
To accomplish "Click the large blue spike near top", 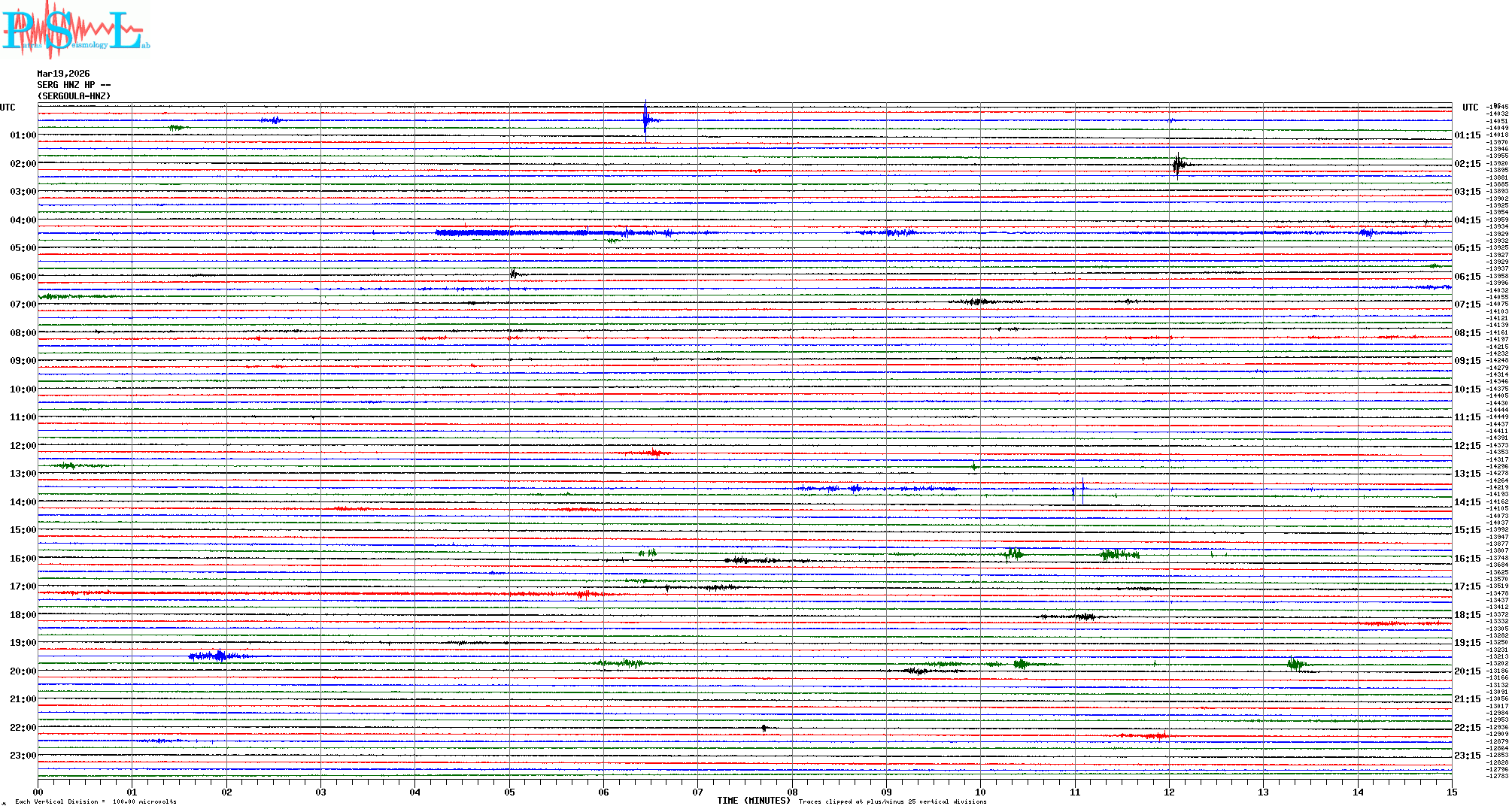I will point(645,120).
